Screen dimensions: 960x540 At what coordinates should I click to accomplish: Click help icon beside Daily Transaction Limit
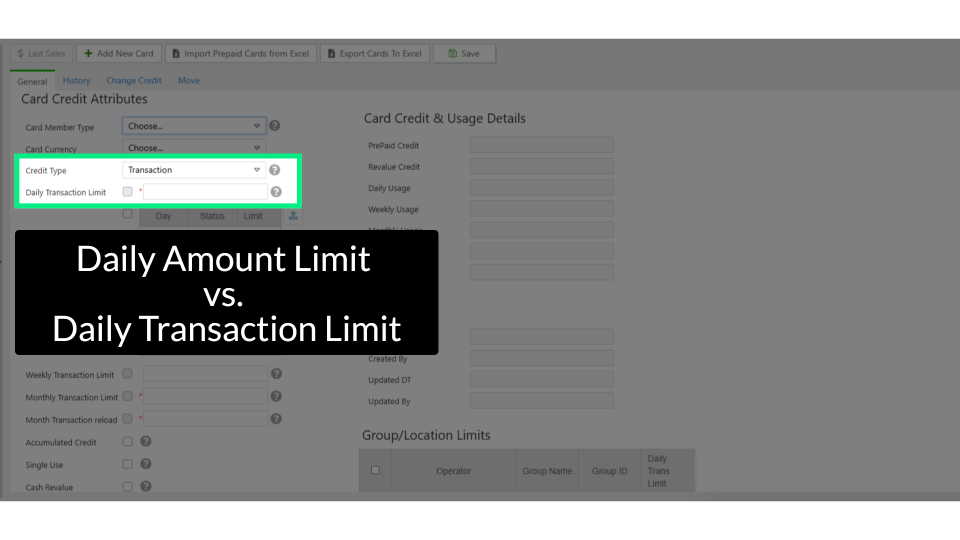click(276, 192)
